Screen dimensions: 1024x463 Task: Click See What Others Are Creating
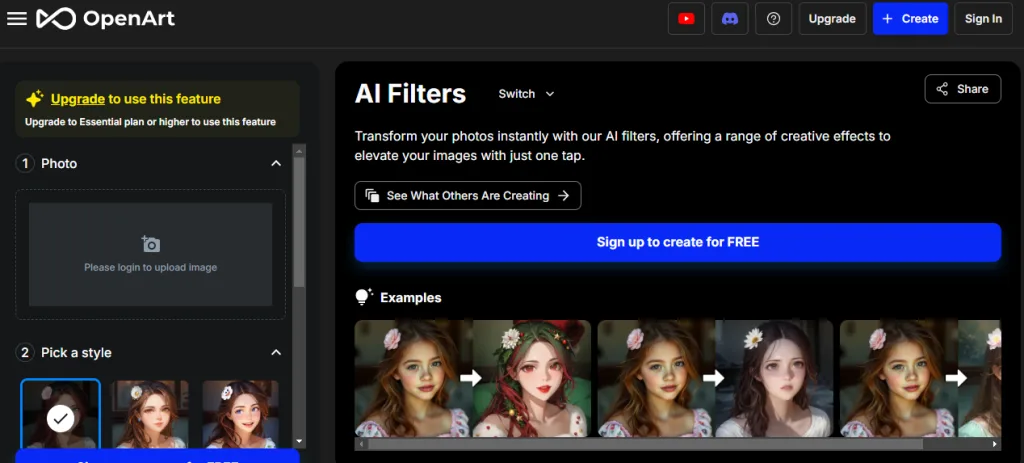tap(468, 195)
